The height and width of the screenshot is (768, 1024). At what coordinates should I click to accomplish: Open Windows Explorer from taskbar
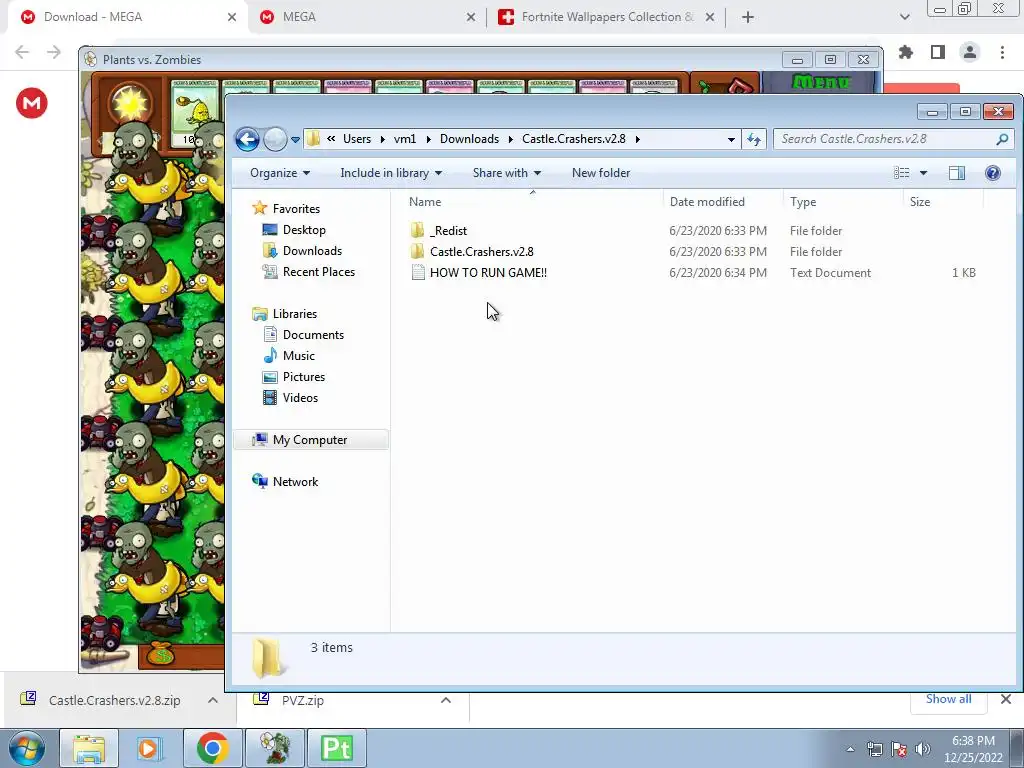click(89, 748)
